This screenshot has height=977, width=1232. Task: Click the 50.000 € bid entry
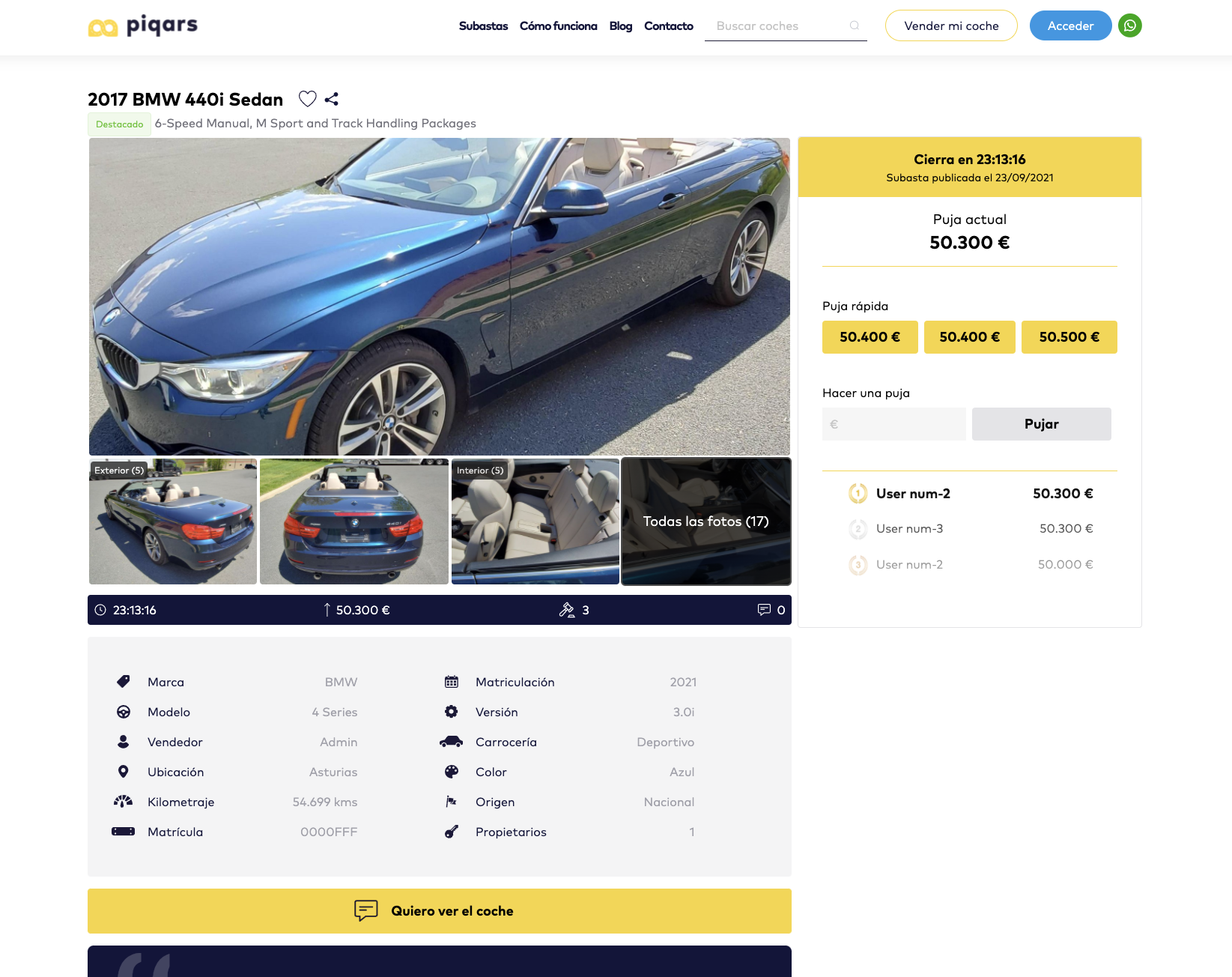(x=1065, y=565)
